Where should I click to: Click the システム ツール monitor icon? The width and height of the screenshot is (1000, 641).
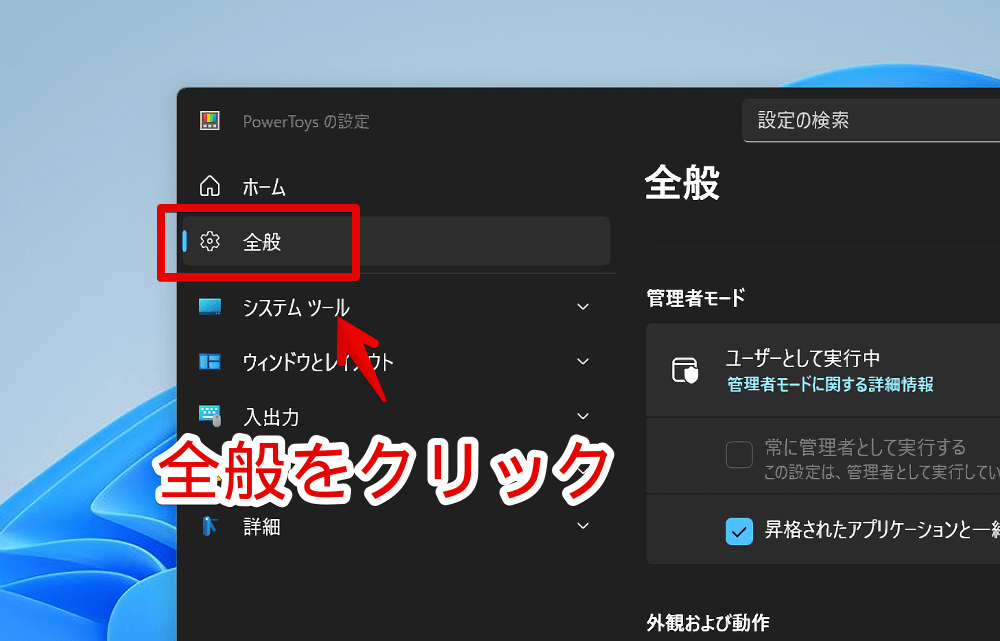click(x=210, y=307)
